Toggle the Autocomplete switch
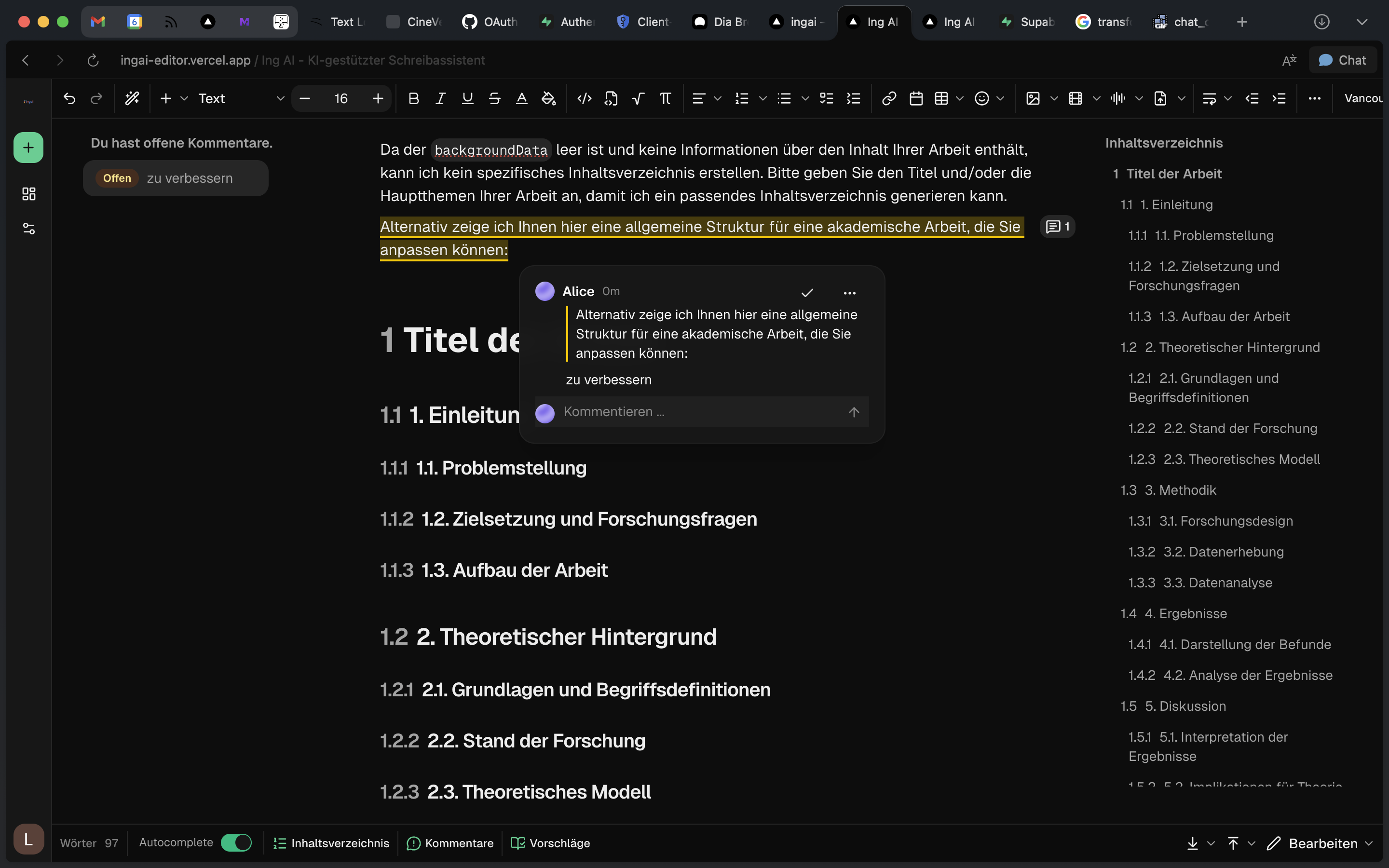The height and width of the screenshot is (868, 1389). 236,842
